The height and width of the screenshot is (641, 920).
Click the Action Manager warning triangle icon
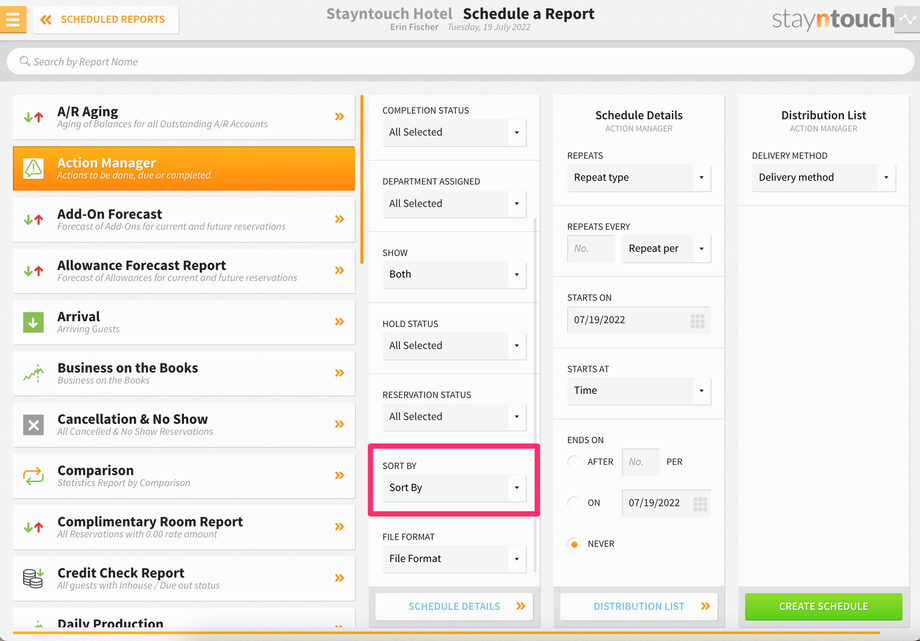33,168
